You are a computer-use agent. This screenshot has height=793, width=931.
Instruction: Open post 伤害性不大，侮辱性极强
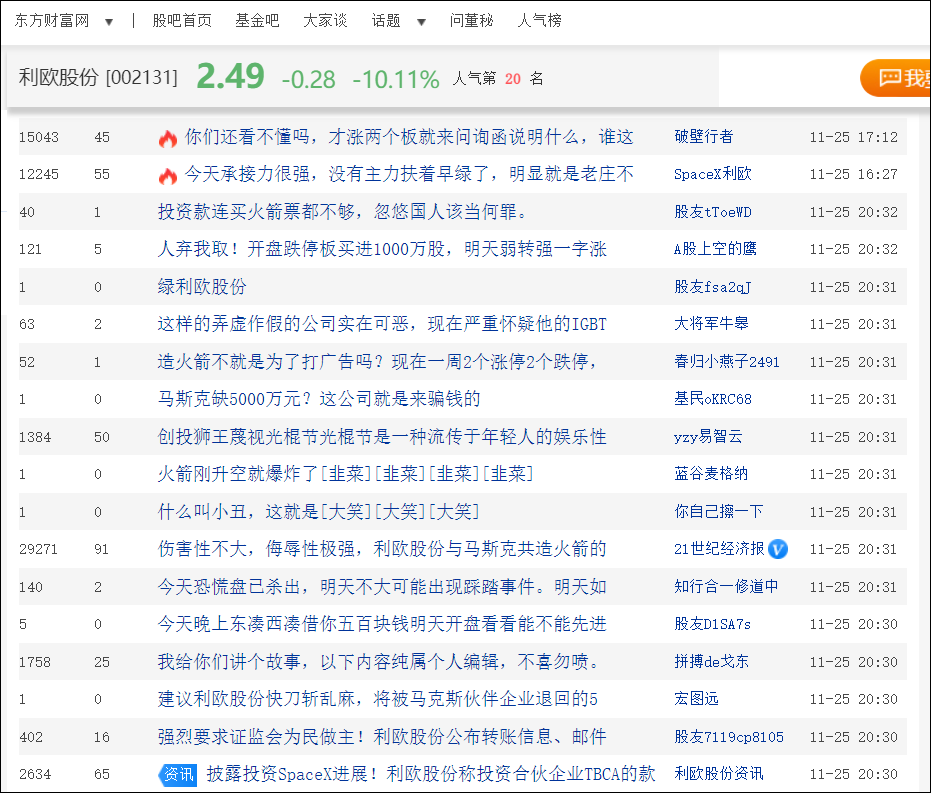coord(382,548)
